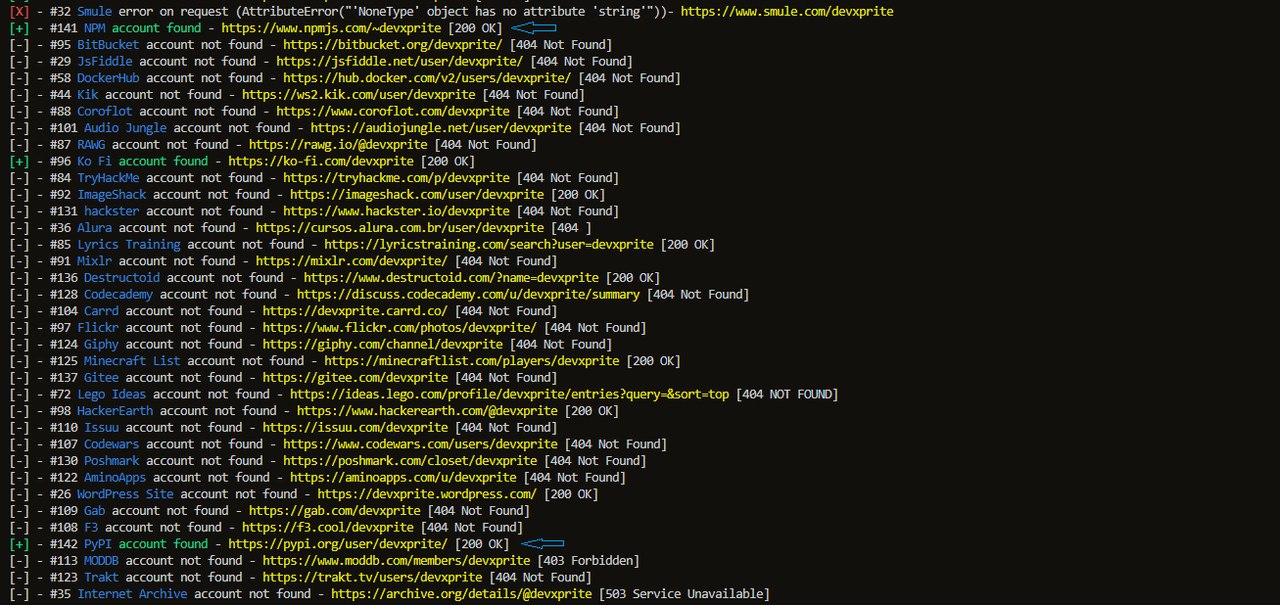The height and width of the screenshot is (605, 1280).
Task: Click the '[404 NOT FOUND]' Lego status
Action: coord(787,395)
